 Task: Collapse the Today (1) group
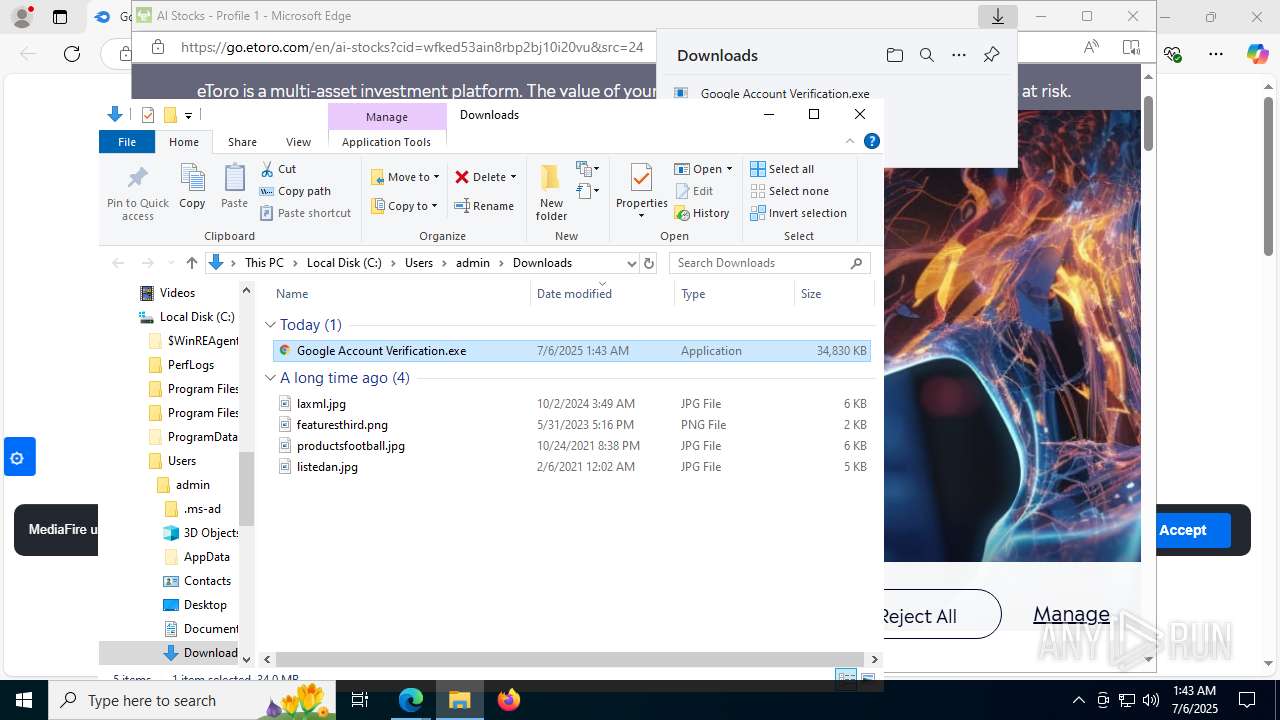coord(270,325)
